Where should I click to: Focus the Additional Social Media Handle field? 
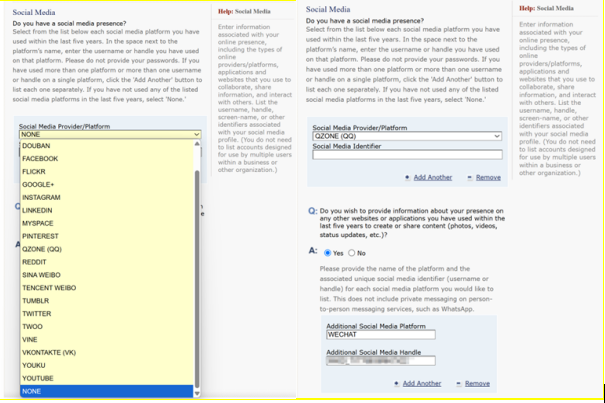[x=381, y=361]
